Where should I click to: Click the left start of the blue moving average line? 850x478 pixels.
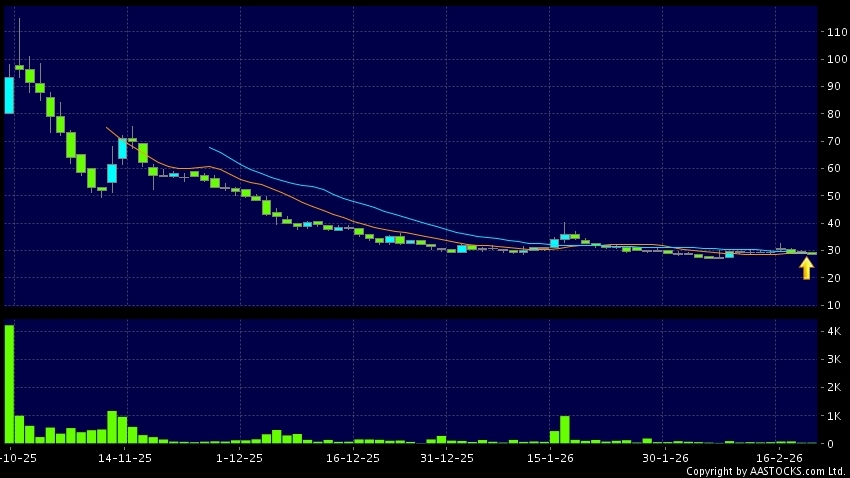click(209, 148)
